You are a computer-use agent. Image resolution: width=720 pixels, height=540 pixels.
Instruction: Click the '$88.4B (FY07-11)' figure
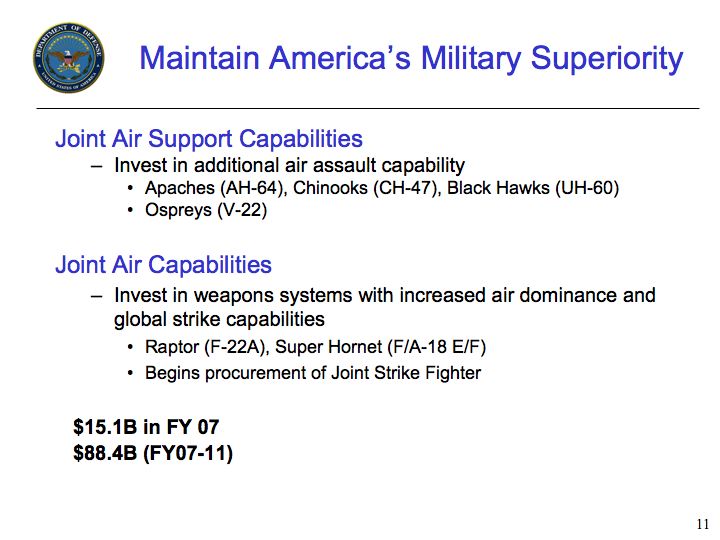pos(153,453)
